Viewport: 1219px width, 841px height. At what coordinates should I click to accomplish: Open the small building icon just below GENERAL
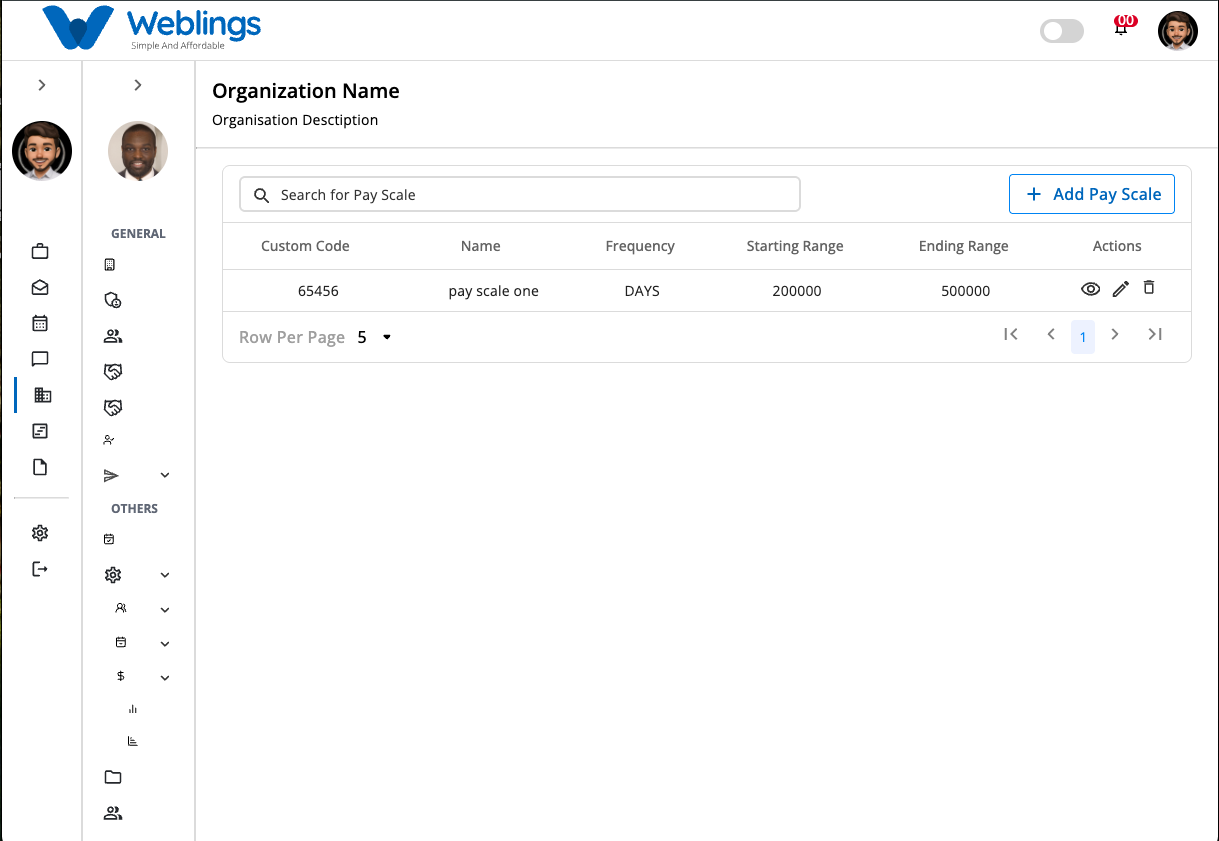pyautogui.click(x=109, y=265)
